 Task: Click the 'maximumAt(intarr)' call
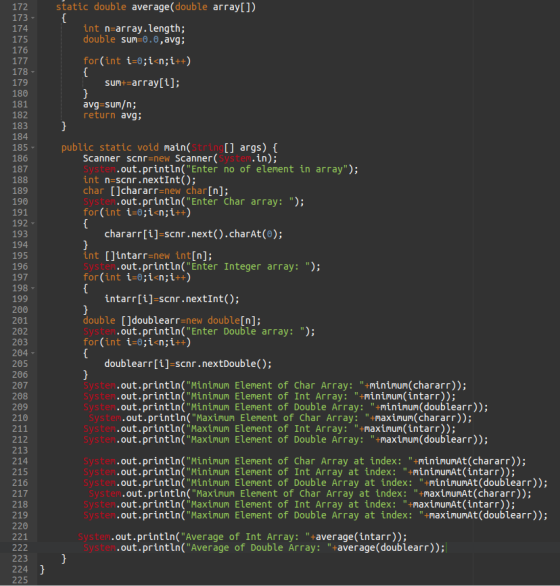458,505
